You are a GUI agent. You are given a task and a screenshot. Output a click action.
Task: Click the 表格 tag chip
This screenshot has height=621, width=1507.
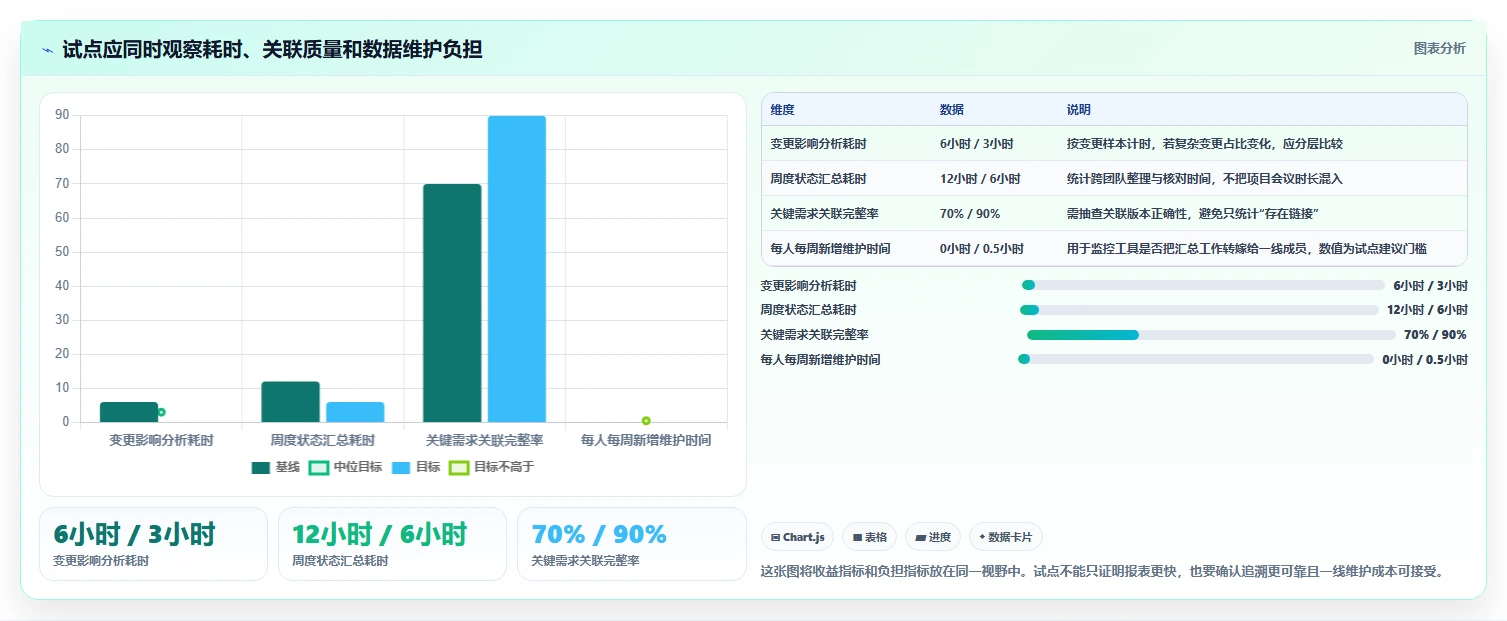point(869,537)
